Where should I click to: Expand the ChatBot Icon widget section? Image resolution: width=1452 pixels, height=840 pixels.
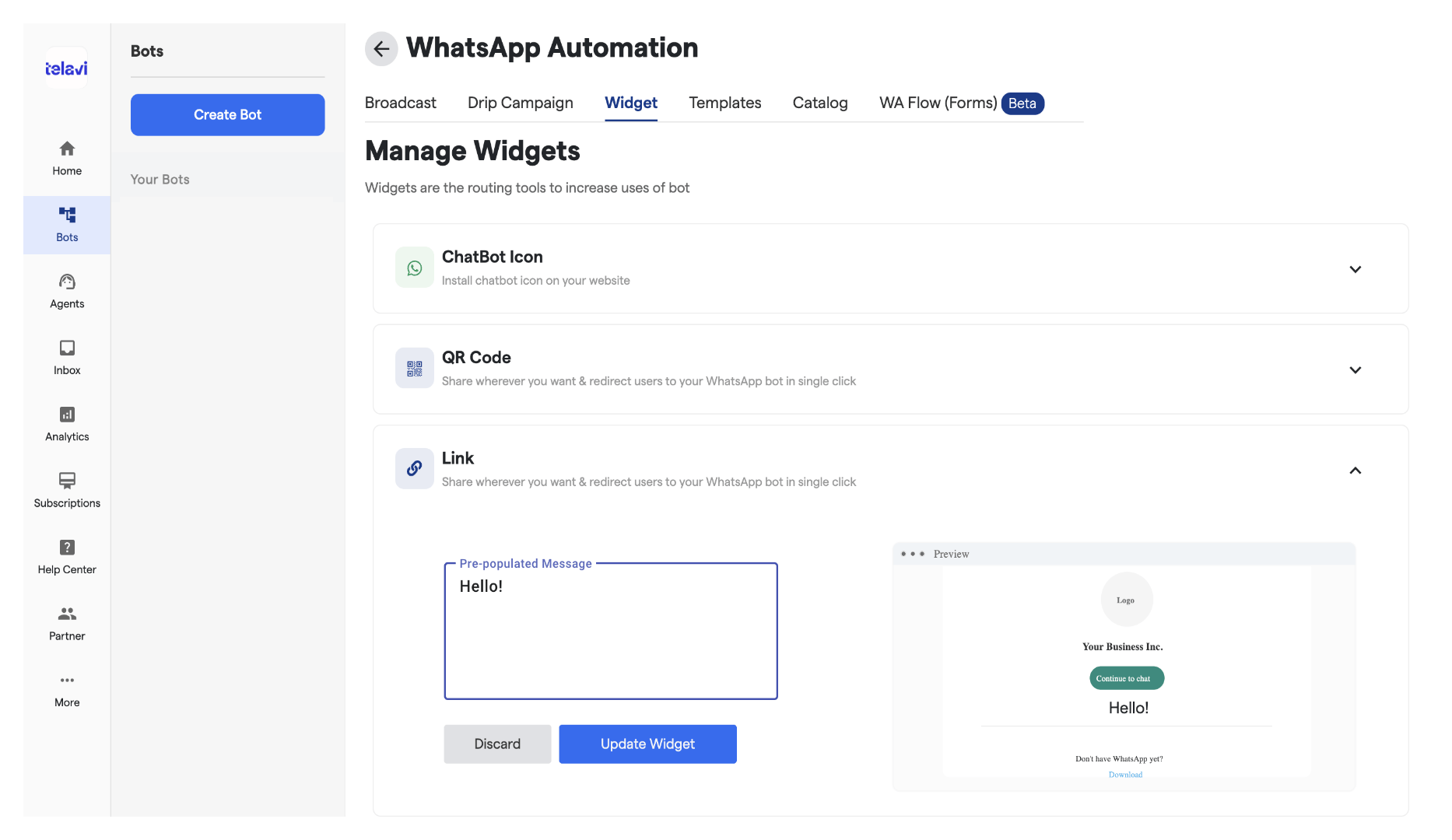point(1355,269)
